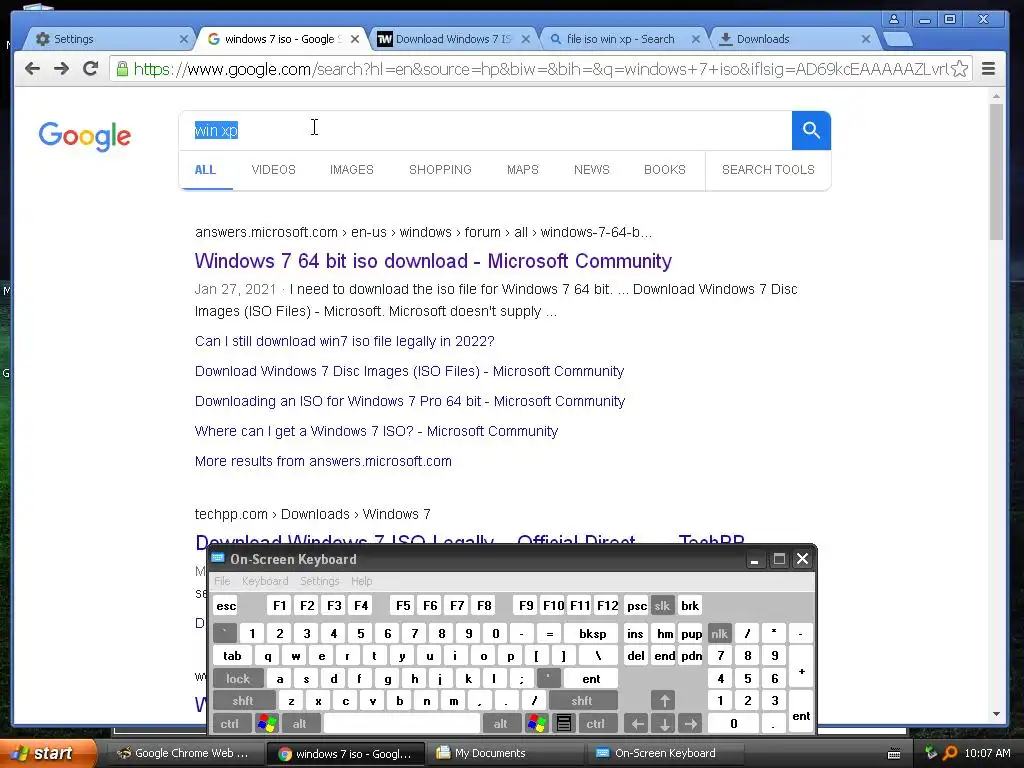
Task: Go back using Chrome's back arrow
Action: pyautogui.click(x=32, y=69)
